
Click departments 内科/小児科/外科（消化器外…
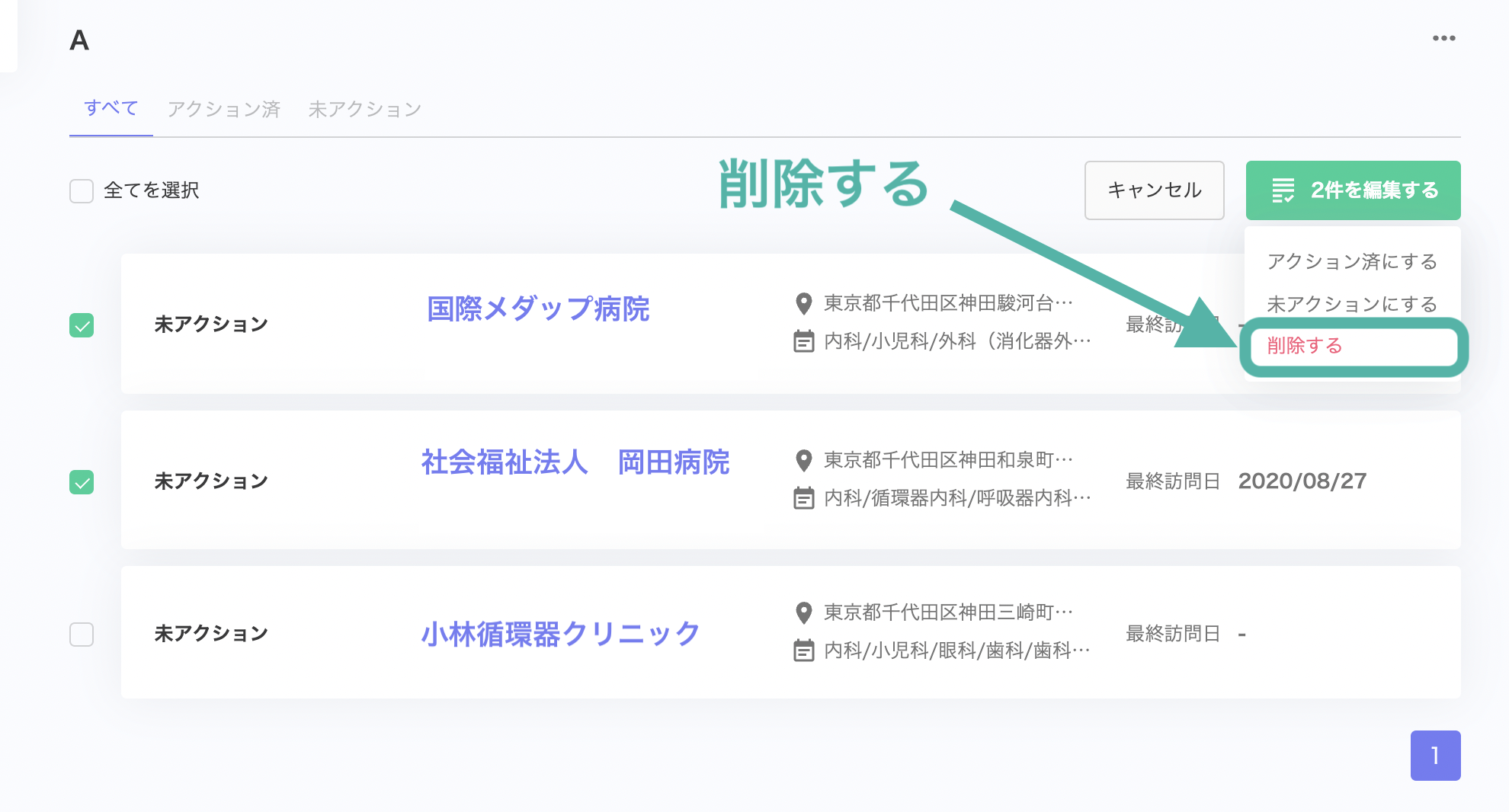[x=957, y=341]
